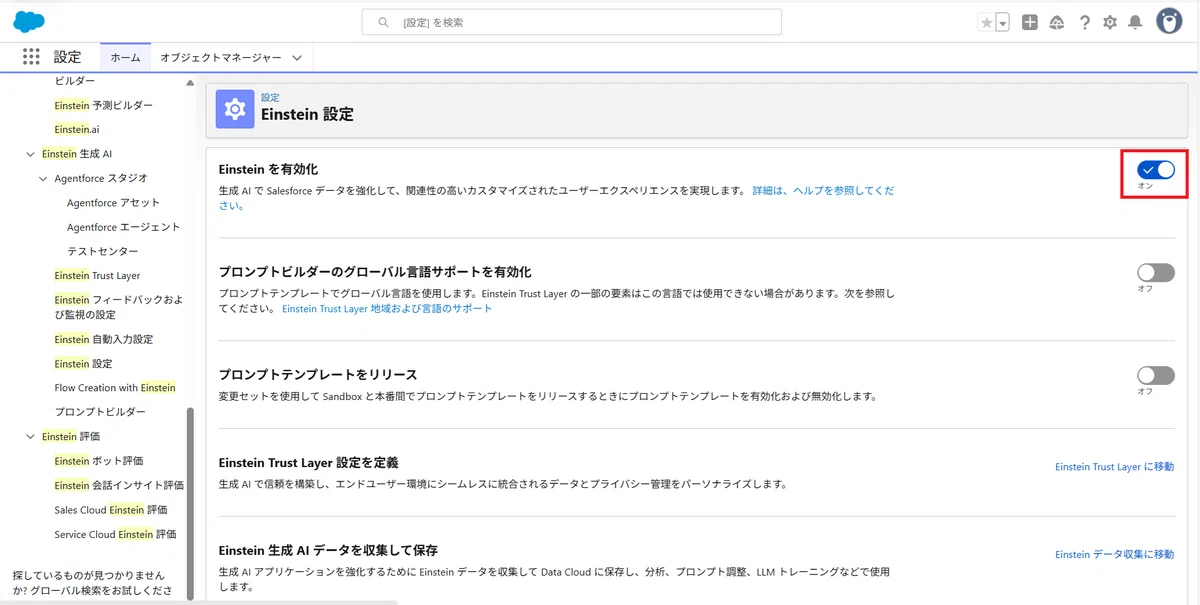Open プロンプトビルダー in the sidebar

100,412
